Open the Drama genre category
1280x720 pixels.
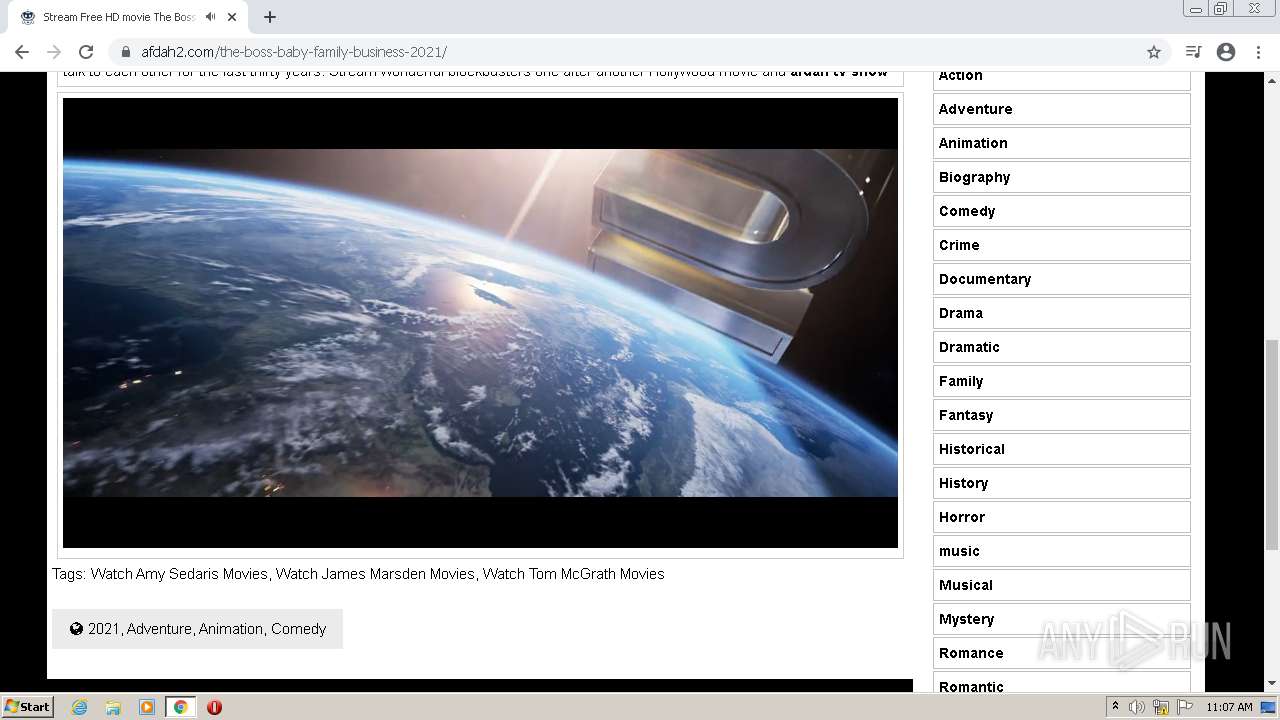tap(1062, 313)
